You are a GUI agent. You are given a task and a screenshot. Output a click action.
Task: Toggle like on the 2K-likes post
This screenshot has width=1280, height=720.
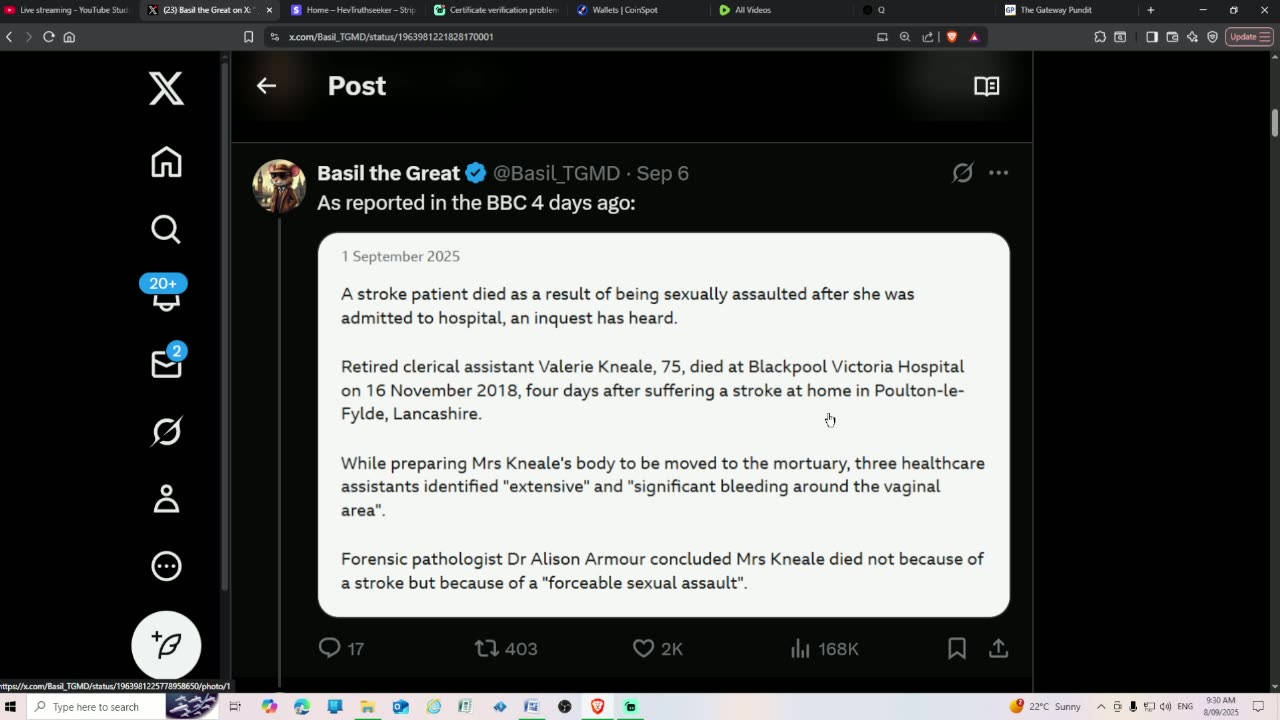644,649
